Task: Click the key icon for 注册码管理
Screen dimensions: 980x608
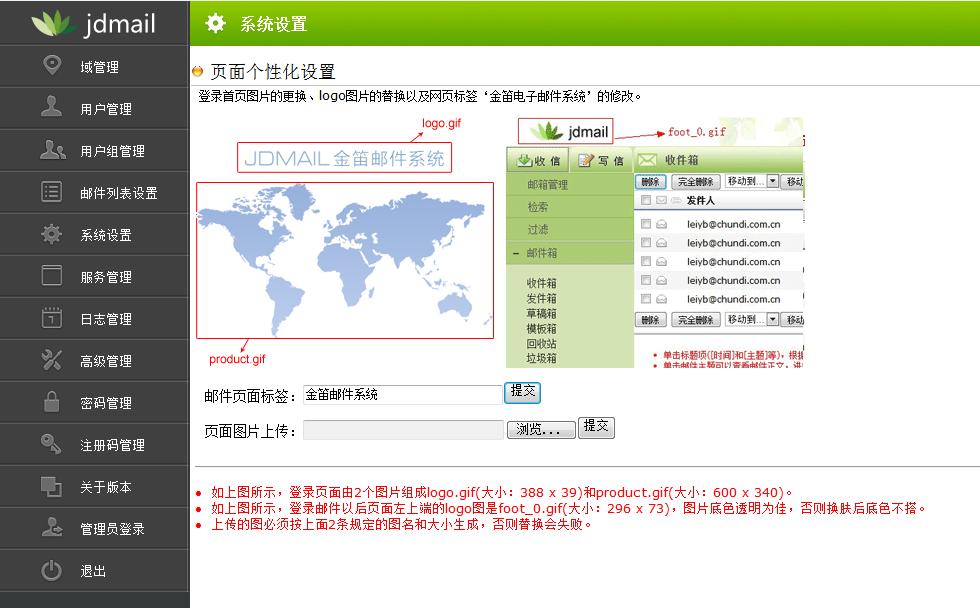Action: click(52, 444)
